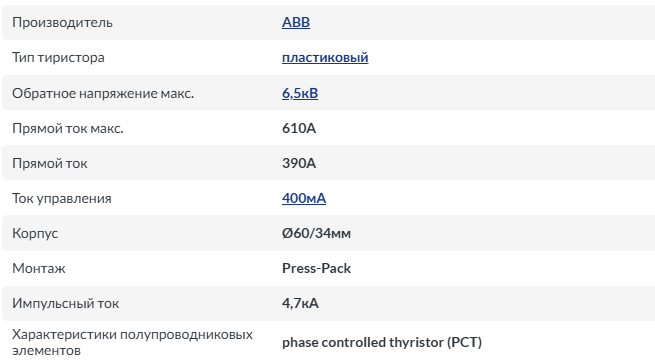Click the Импульсный ток label

(x=66, y=303)
